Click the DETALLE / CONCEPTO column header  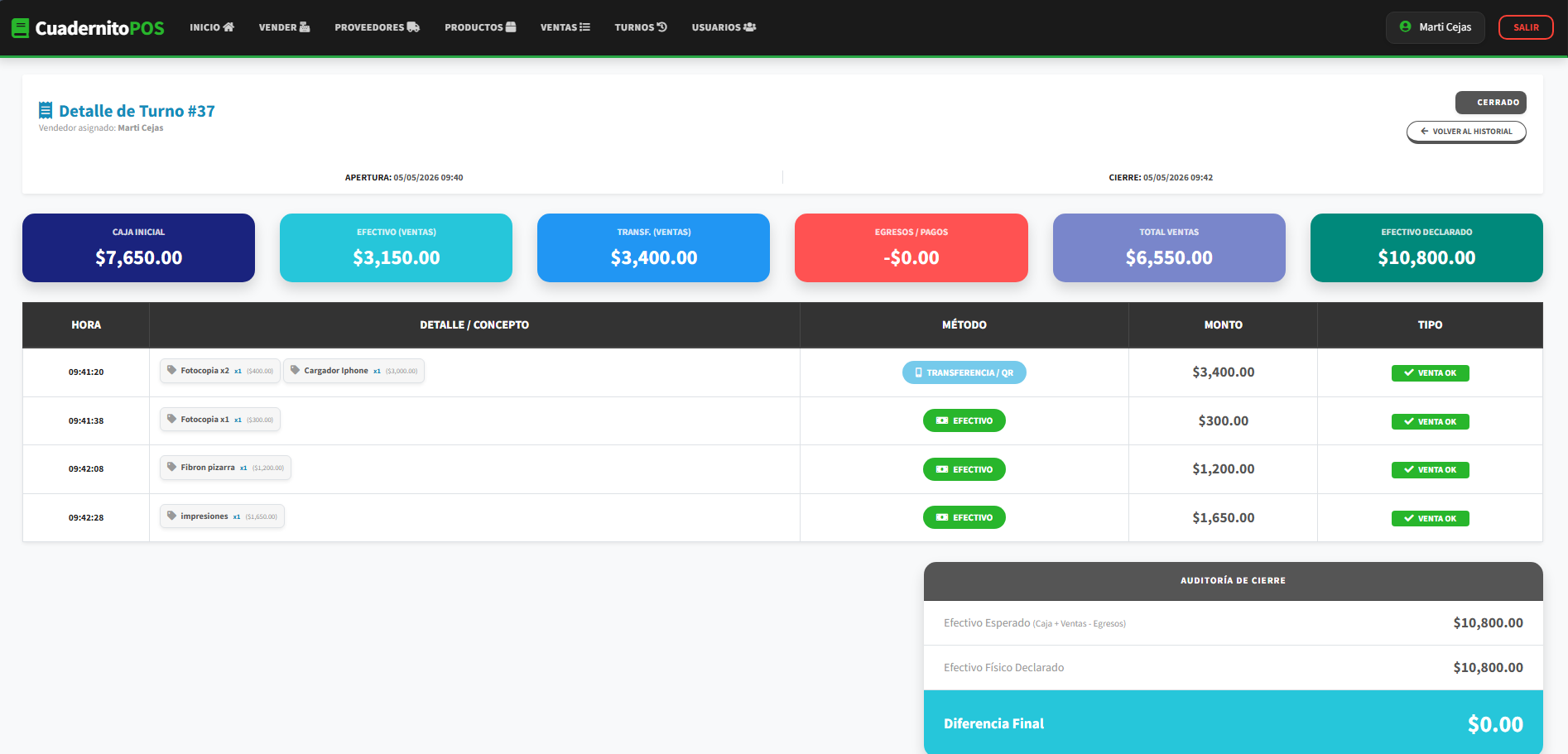tap(474, 325)
